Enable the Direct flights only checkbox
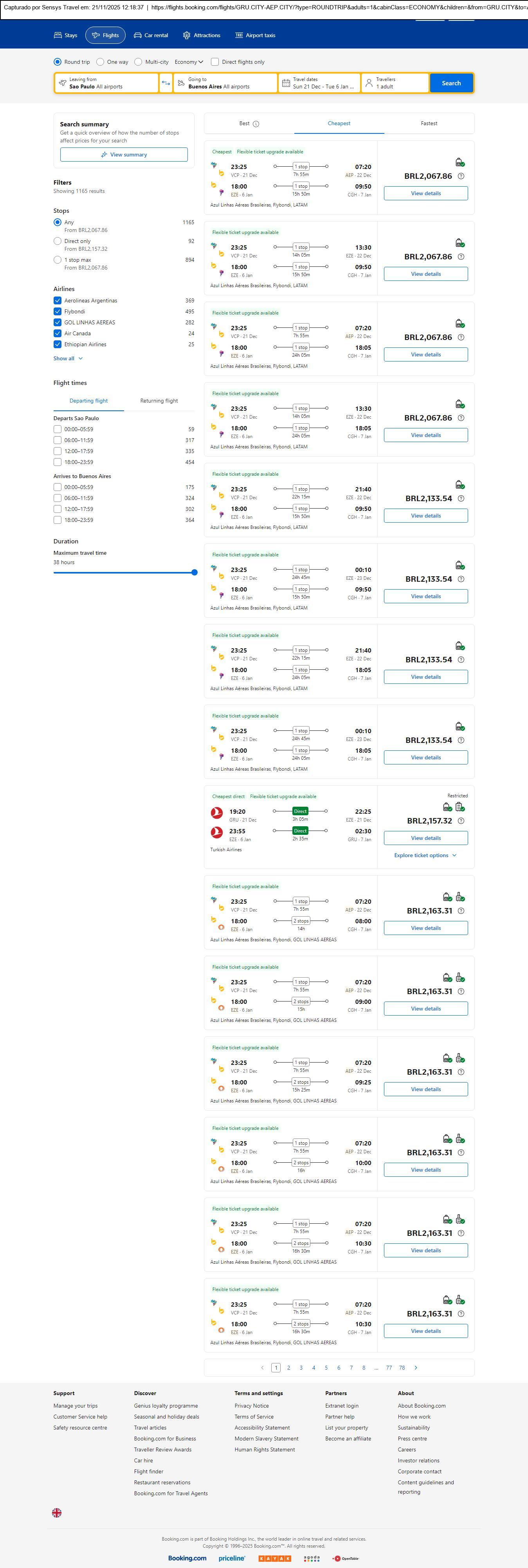Screen dimensions: 528x1568 click(x=215, y=61)
